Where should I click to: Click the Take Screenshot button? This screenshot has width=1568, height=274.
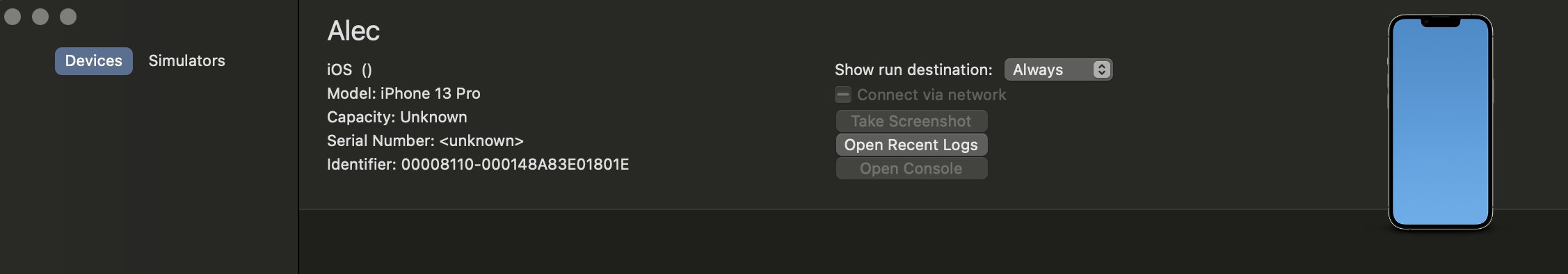tap(911, 121)
